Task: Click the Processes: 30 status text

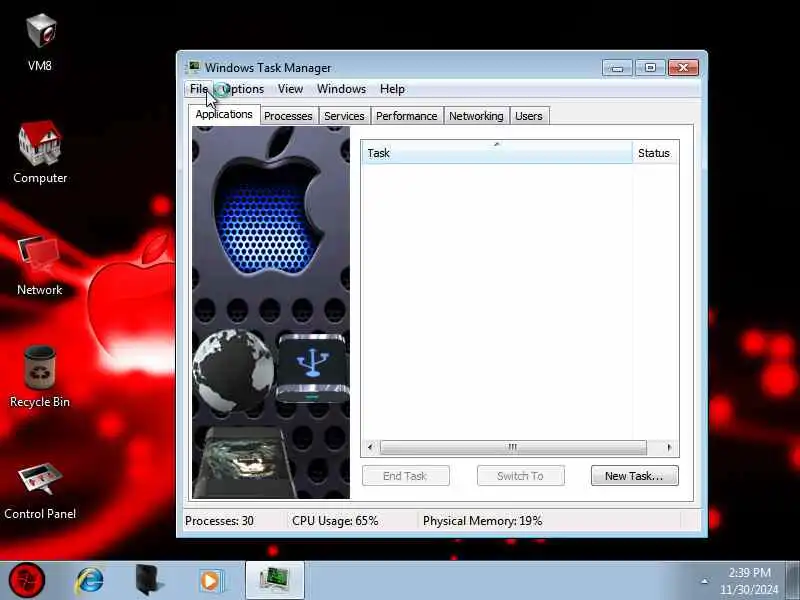Action: 219,521
